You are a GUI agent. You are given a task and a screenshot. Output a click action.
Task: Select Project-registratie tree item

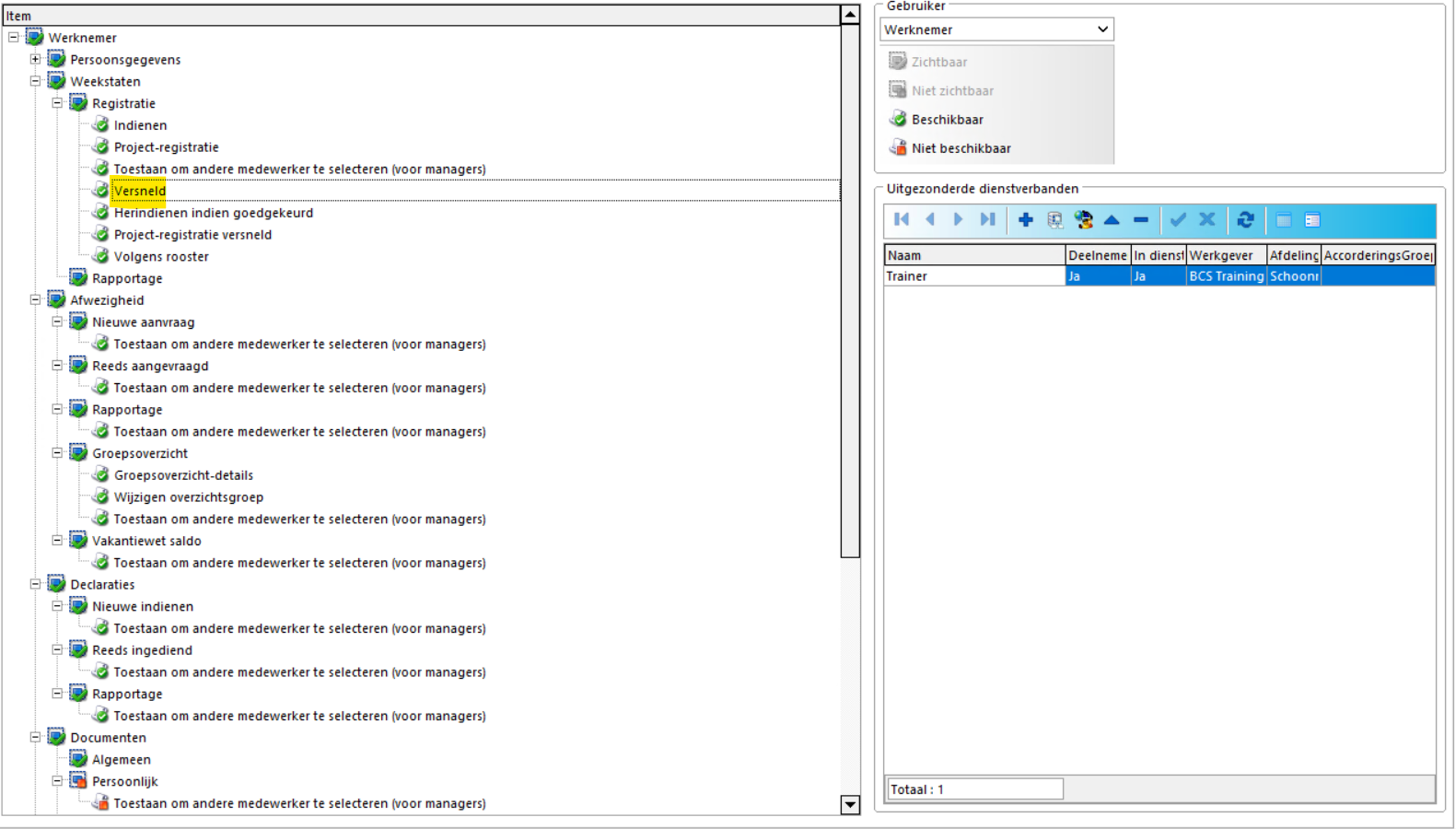166,146
